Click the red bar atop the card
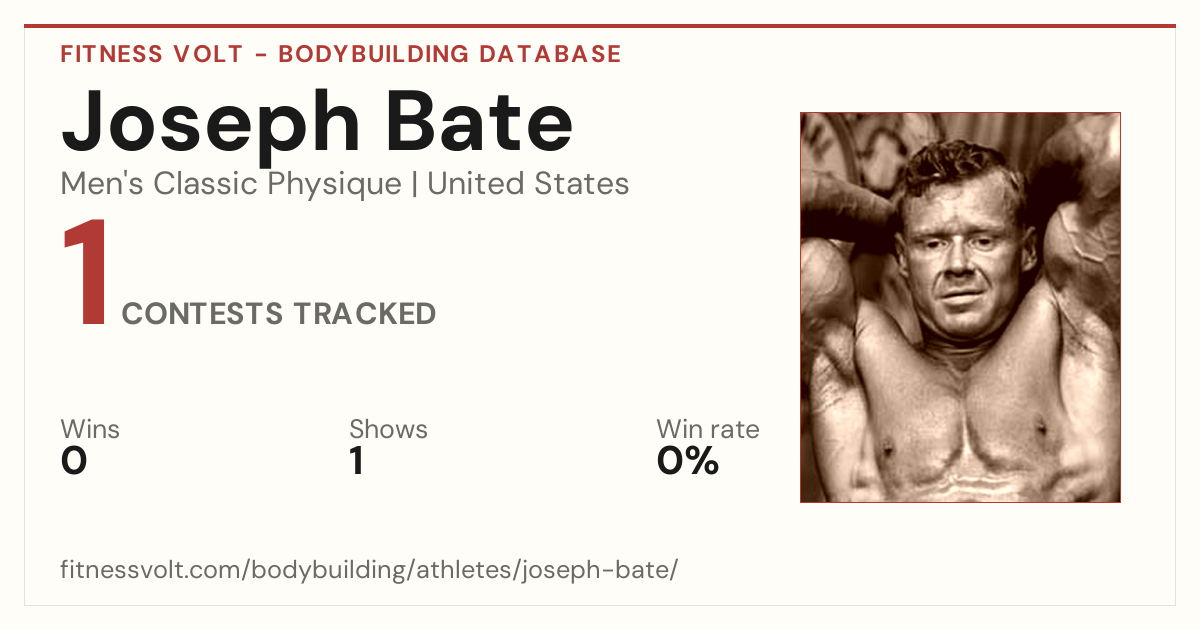 click(600, 26)
